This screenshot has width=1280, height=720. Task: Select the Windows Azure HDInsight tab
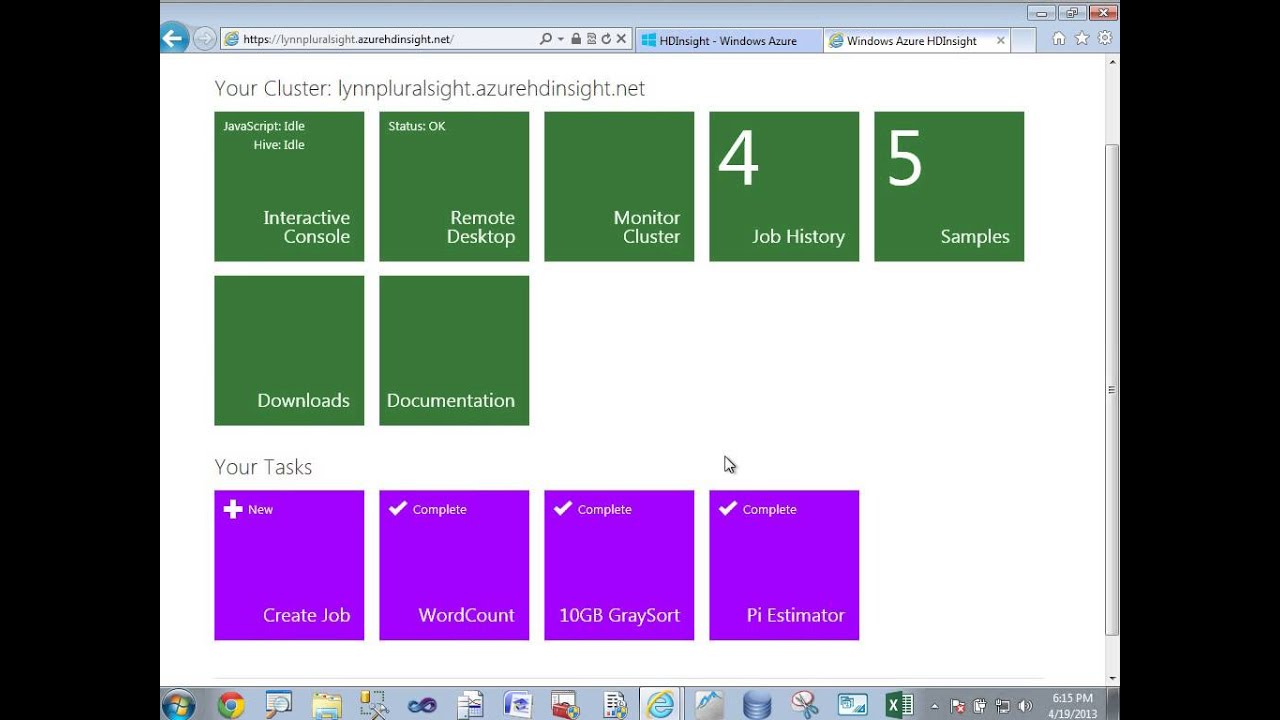915,41
